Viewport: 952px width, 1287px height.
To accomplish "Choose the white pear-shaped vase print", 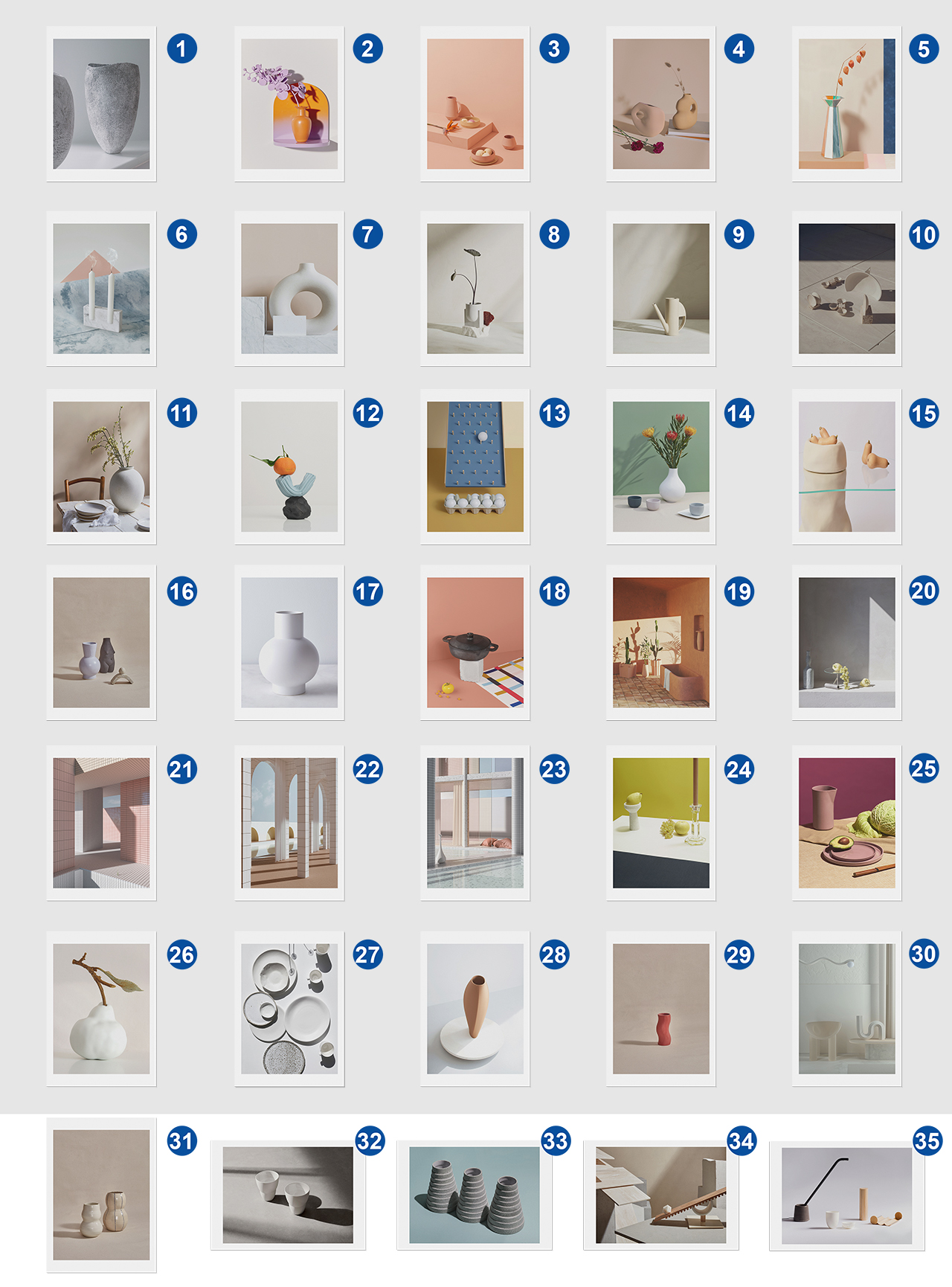I will coord(101,1009).
